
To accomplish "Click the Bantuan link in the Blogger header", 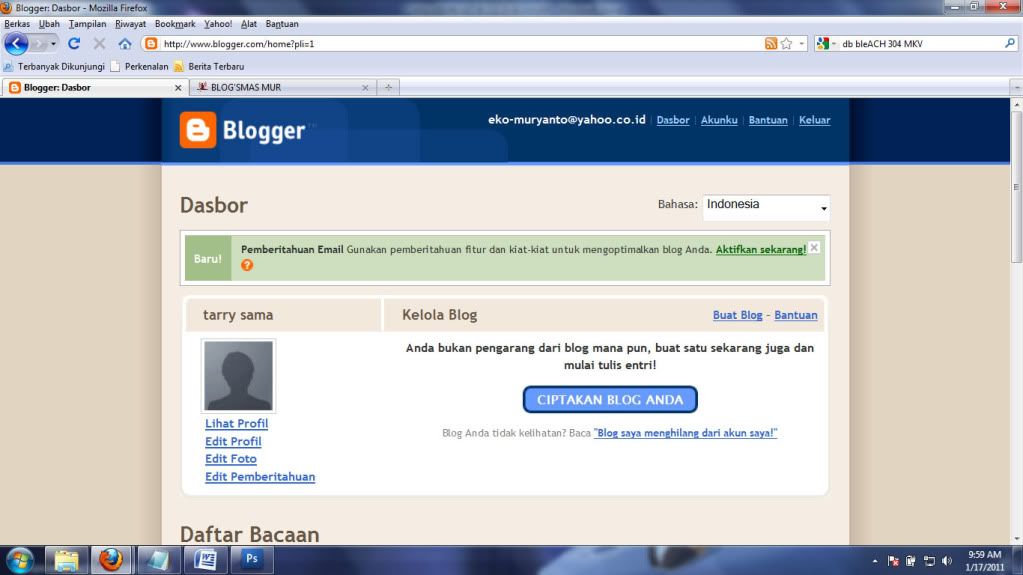I will pyautogui.click(x=768, y=120).
